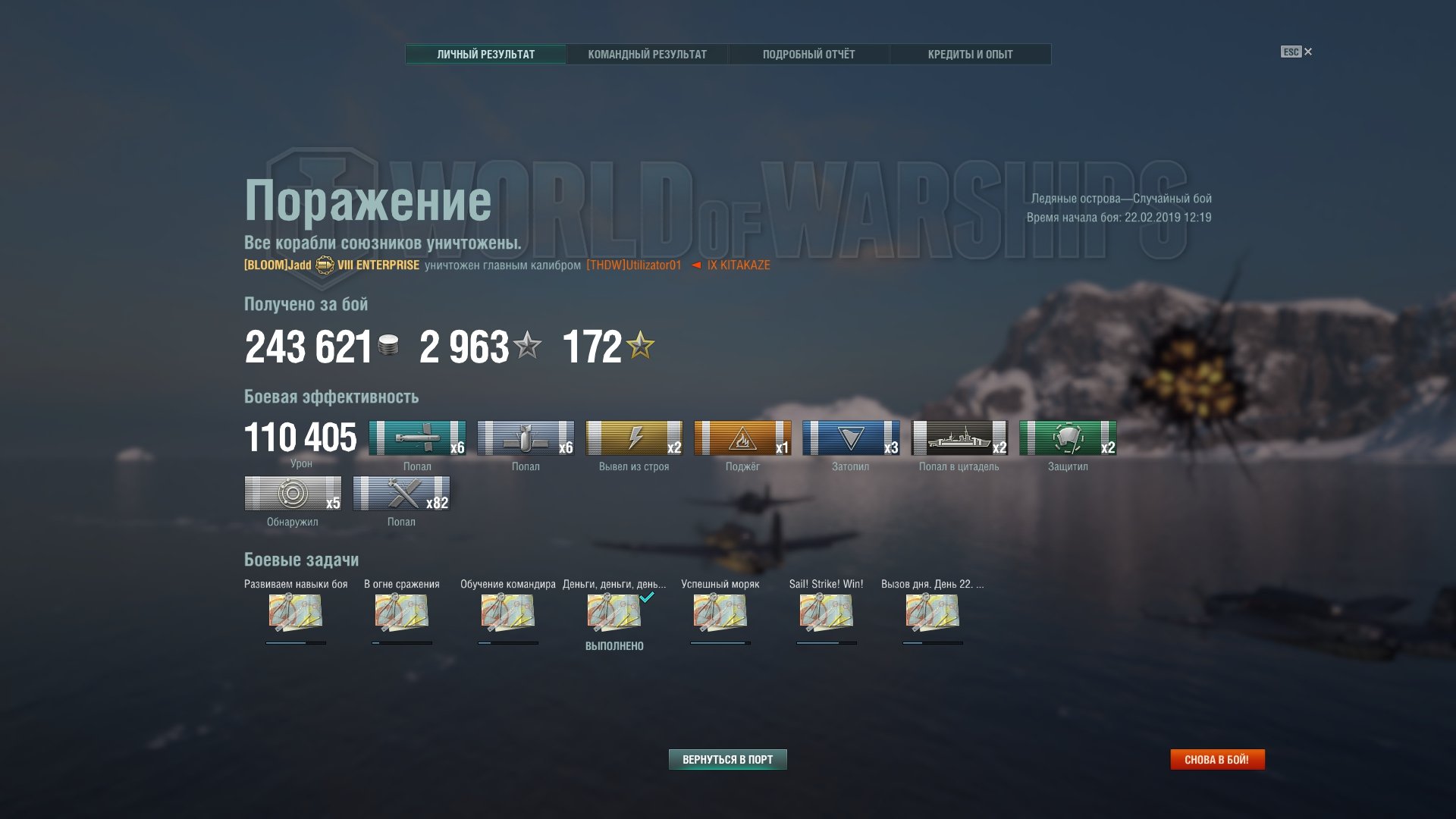The width and height of the screenshot is (1456, 819).
Task: Select the incapacitation lightning ribbon
Action: 634,438
